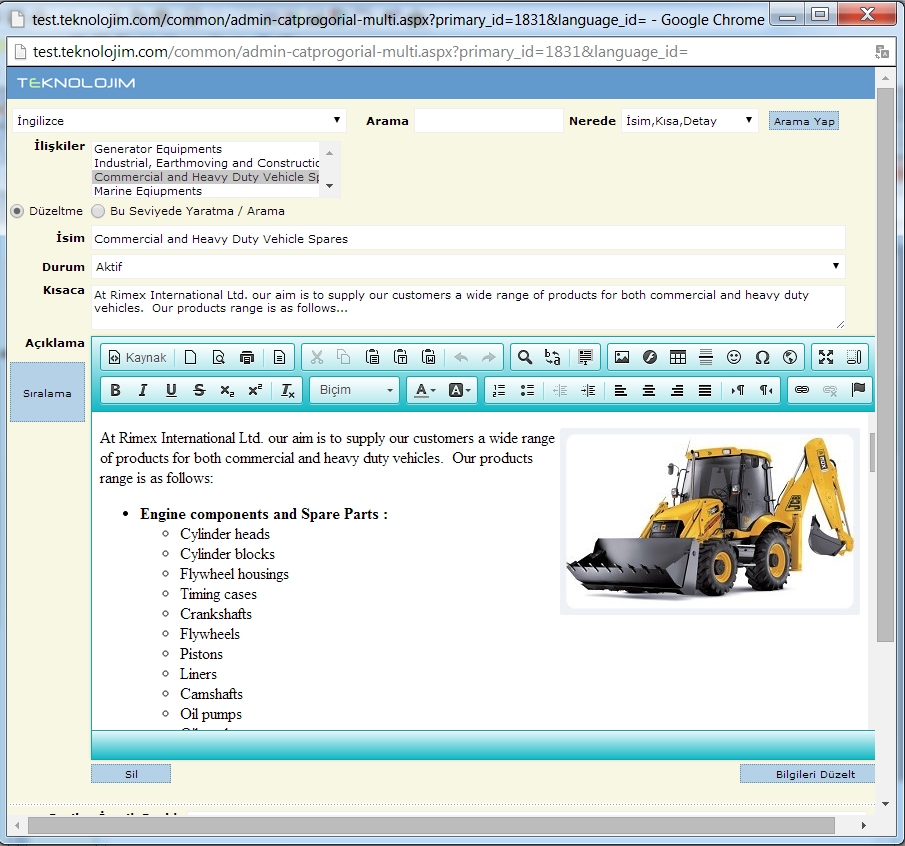Insert an anchor with the flag icon
905x846 pixels.
click(x=858, y=390)
